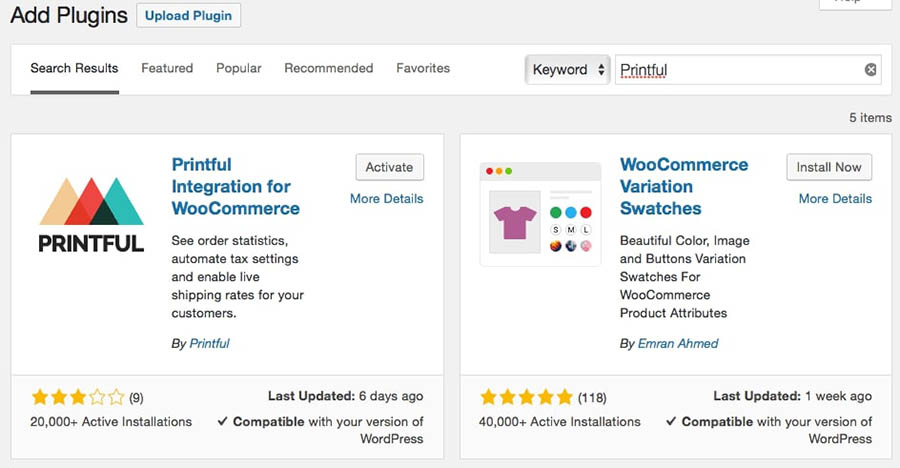Open the Keyword search type dropdown
Viewport: 900px width, 468px height.
(567, 69)
